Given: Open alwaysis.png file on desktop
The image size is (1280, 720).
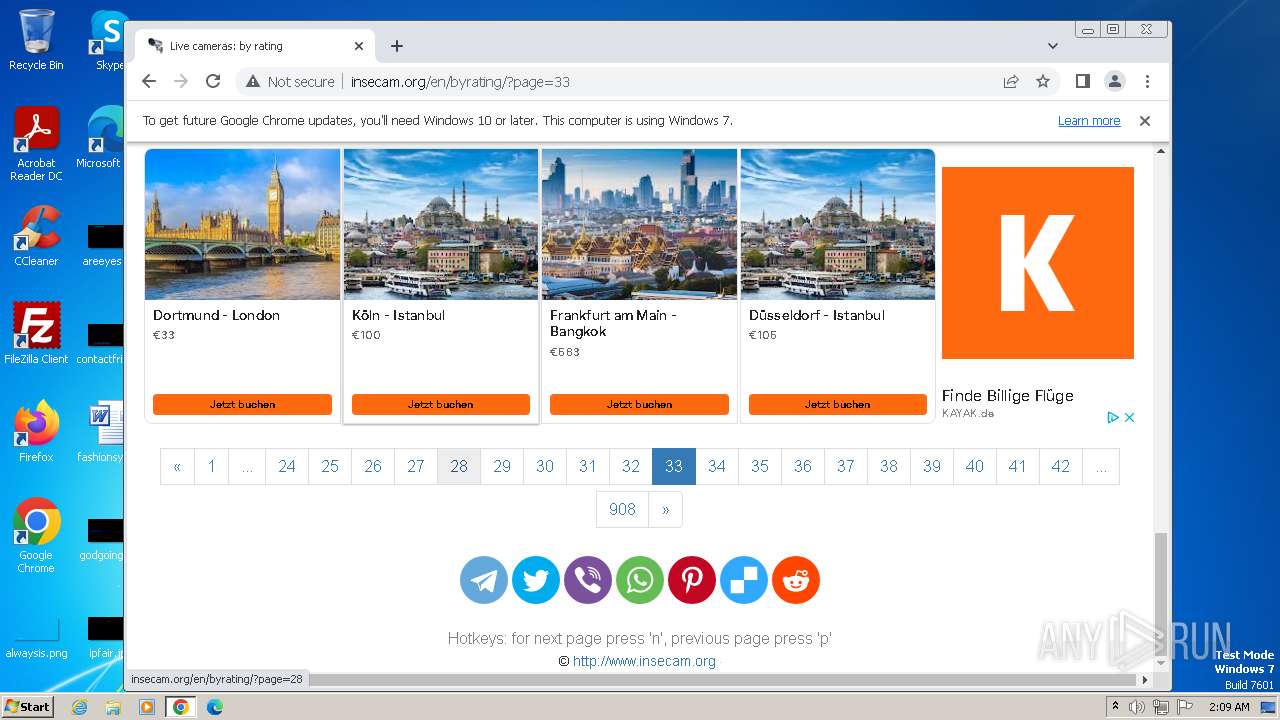Looking at the screenshot, I should [36, 636].
